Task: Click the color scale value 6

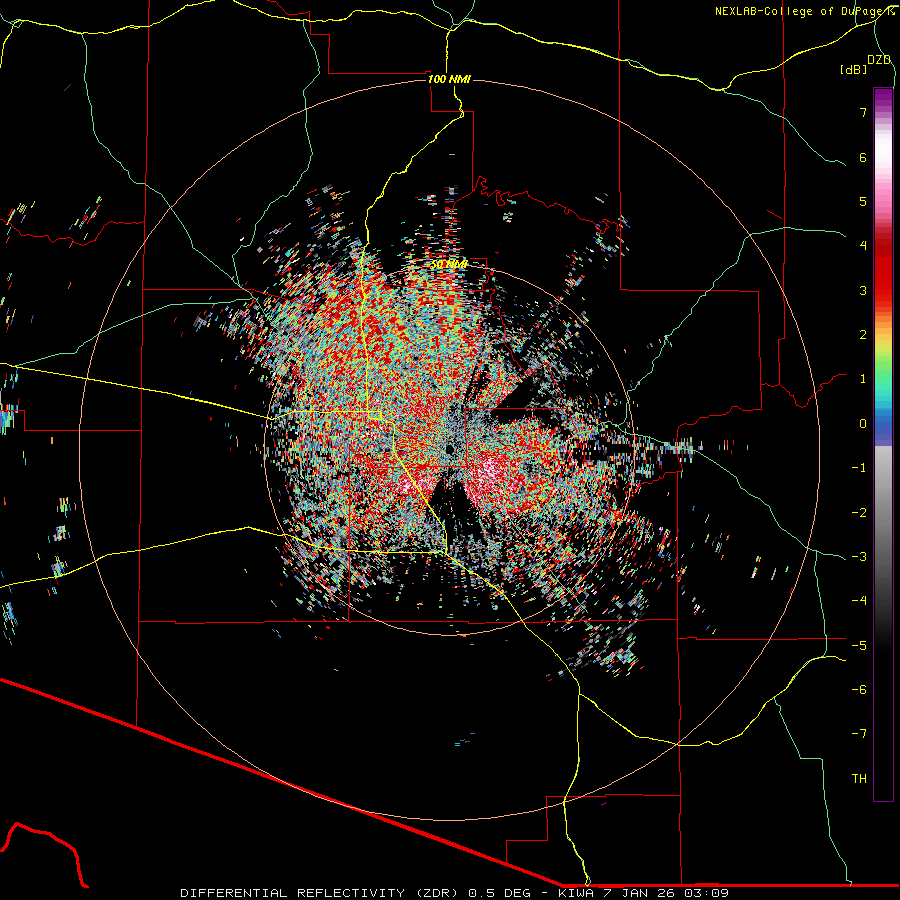Action: point(863,157)
